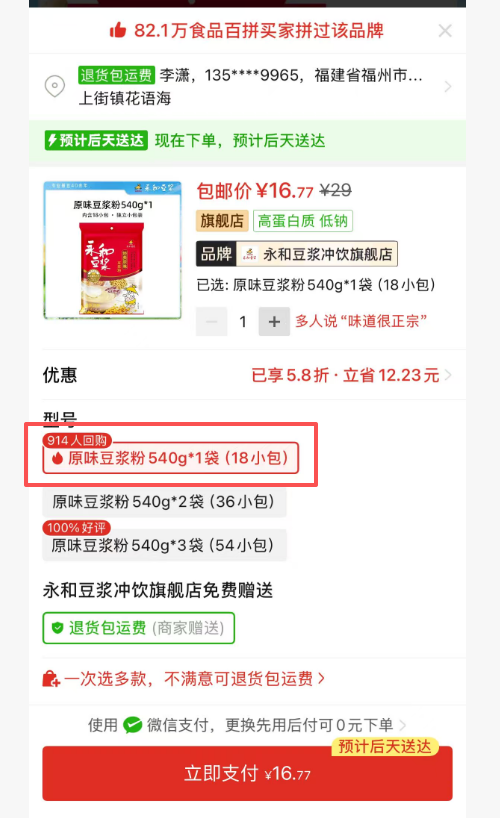The width and height of the screenshot is (500, 818).
Task: View soy milk powder product thumbnail
Action: click(x=112, y=249)
